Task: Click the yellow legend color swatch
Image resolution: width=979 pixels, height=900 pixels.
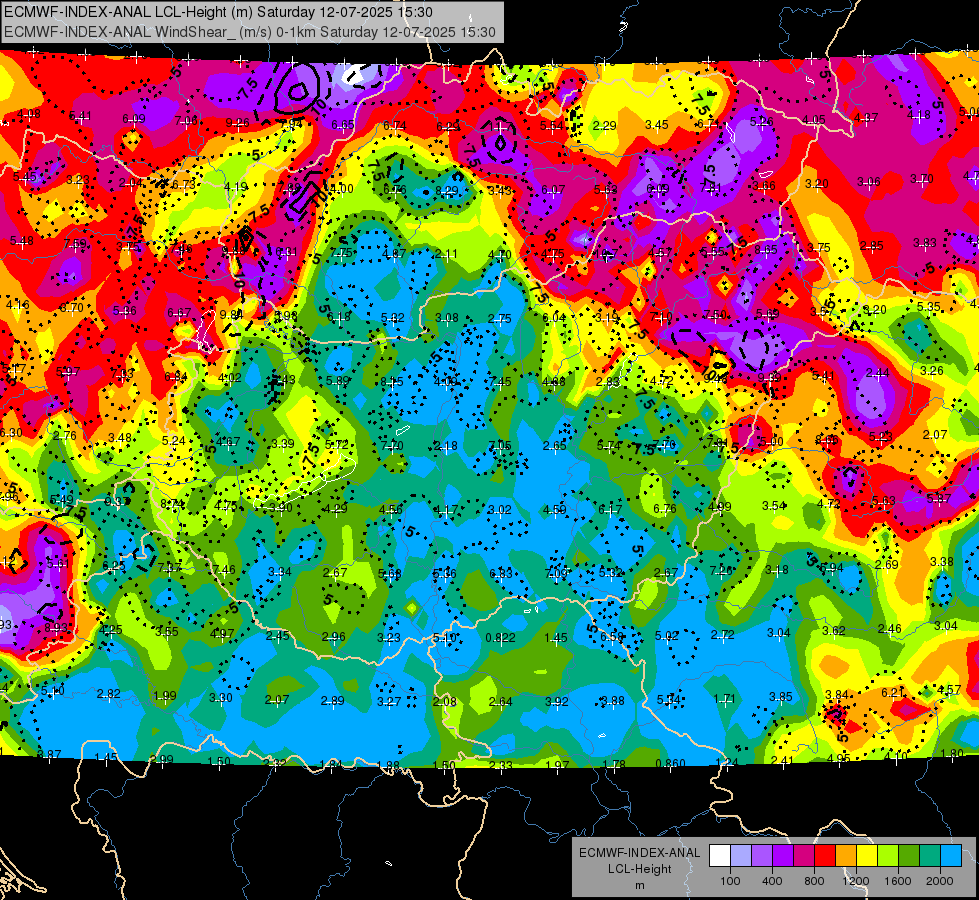Action: point(867,856)
